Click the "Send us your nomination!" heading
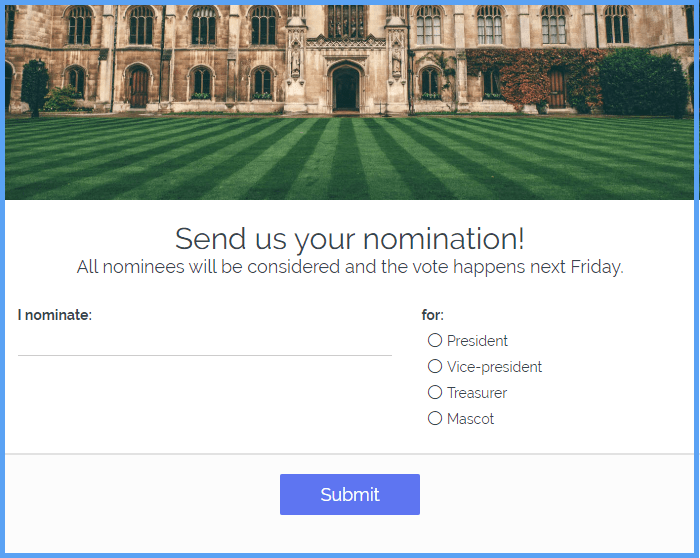Image resolution: width=700 pixels, height=558 pixels. (350, 239)
